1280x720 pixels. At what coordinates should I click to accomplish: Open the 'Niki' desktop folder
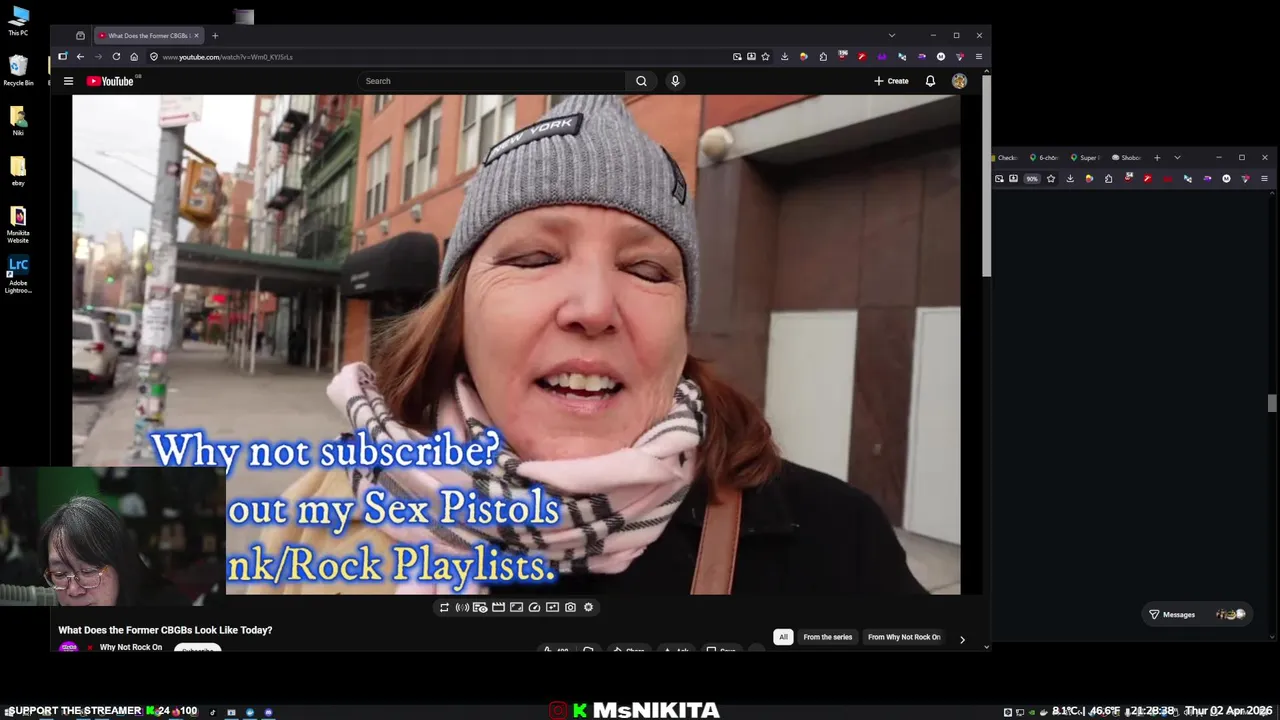[18, 120]
